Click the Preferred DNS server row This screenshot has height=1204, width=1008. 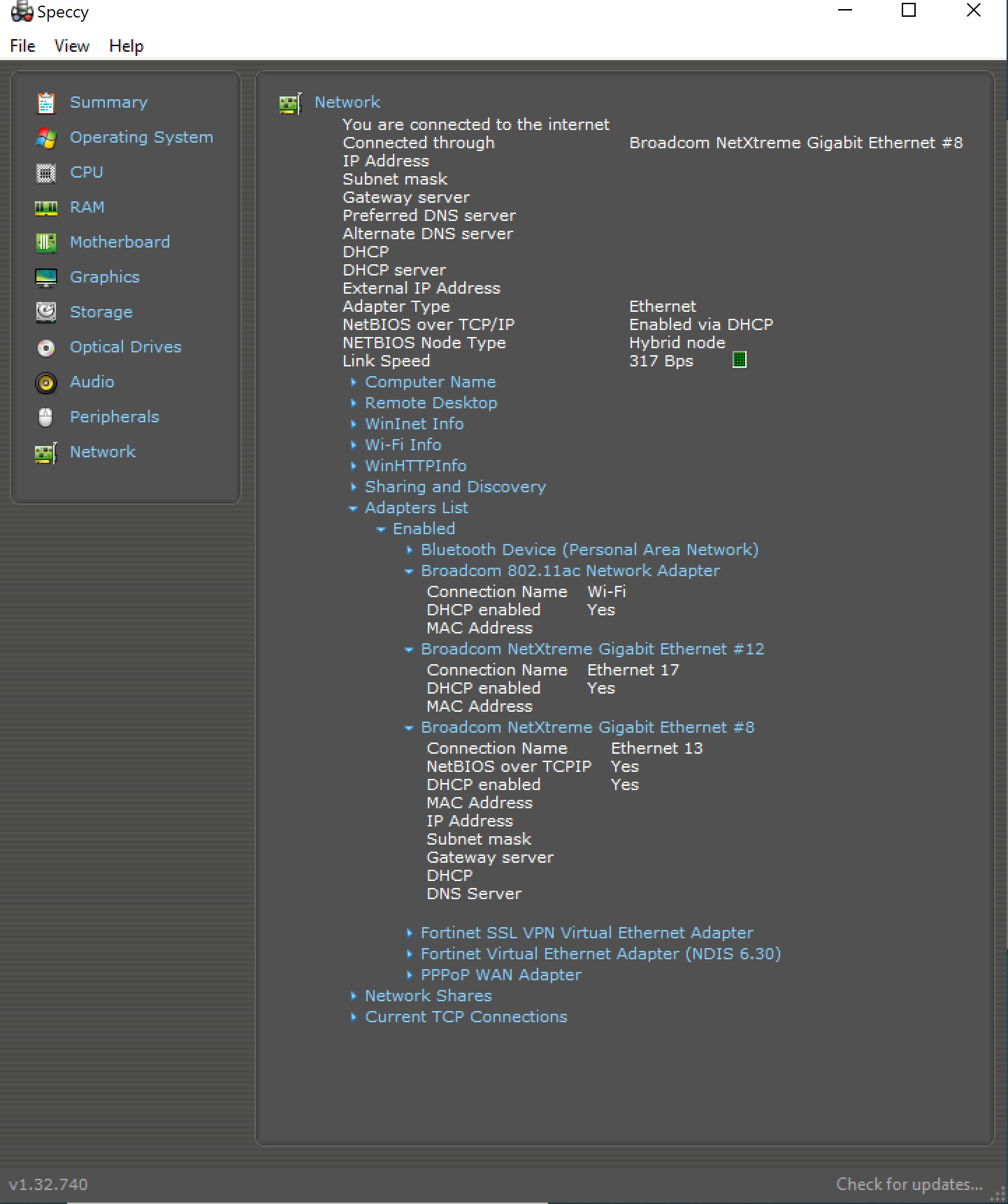pyautogui.click(x=429, y=215)
